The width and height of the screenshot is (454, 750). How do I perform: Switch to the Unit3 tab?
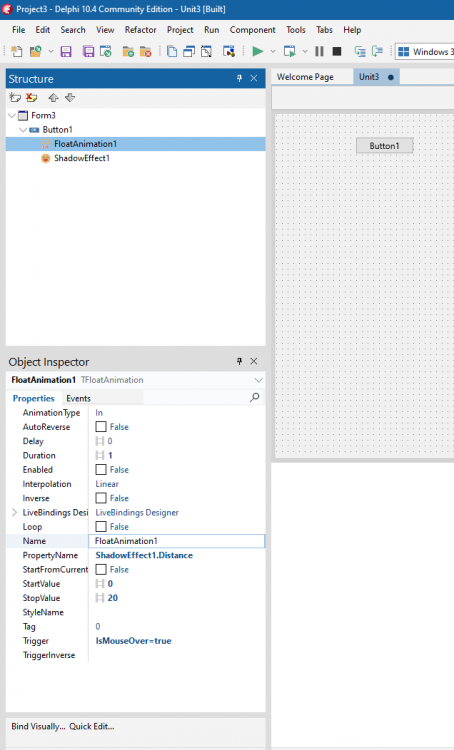point(376,77)
